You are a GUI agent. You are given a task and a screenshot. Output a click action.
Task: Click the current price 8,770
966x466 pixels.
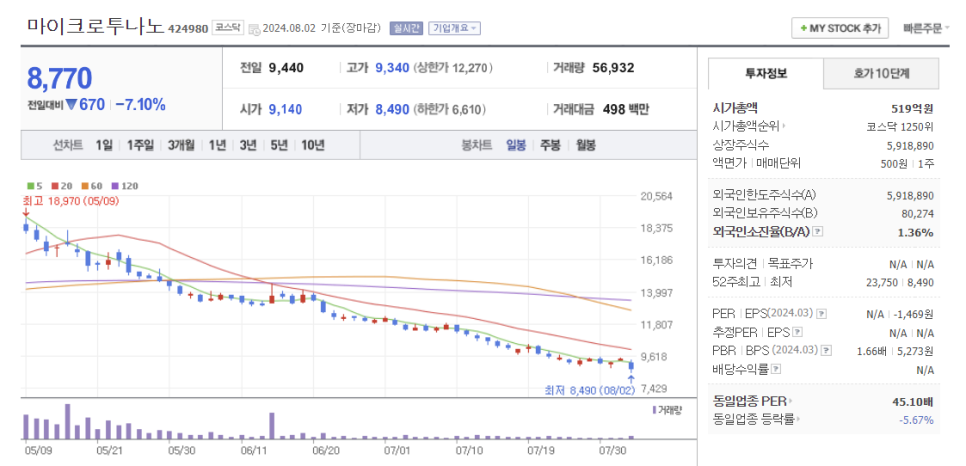(x=59, y=78)
